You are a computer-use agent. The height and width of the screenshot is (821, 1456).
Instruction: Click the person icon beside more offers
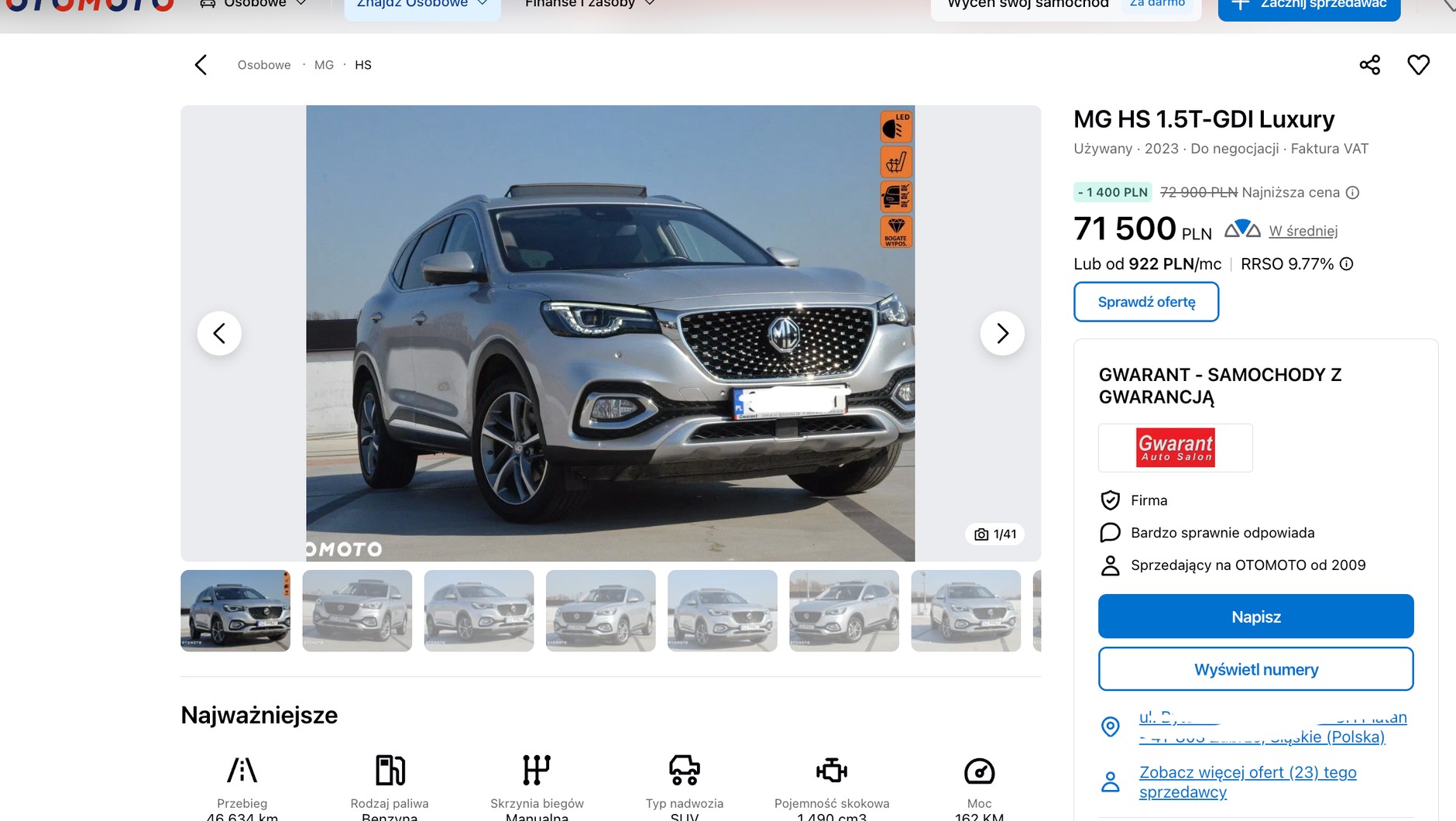tap(1110, 781)
